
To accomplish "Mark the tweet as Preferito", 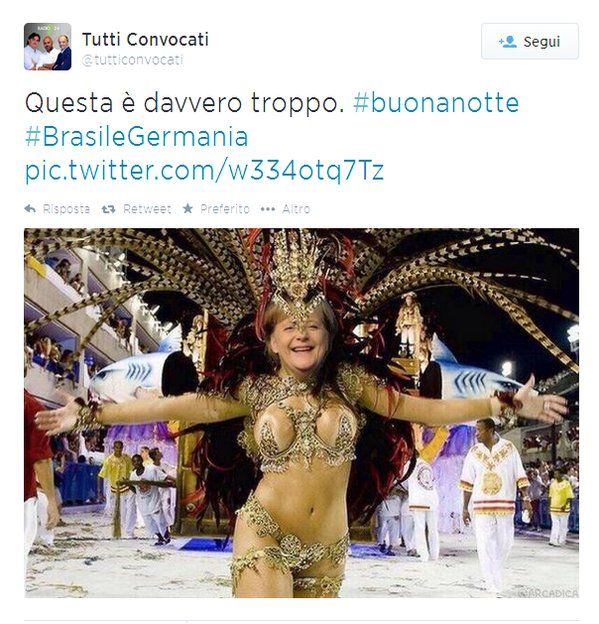I will (x=225, y=209).
